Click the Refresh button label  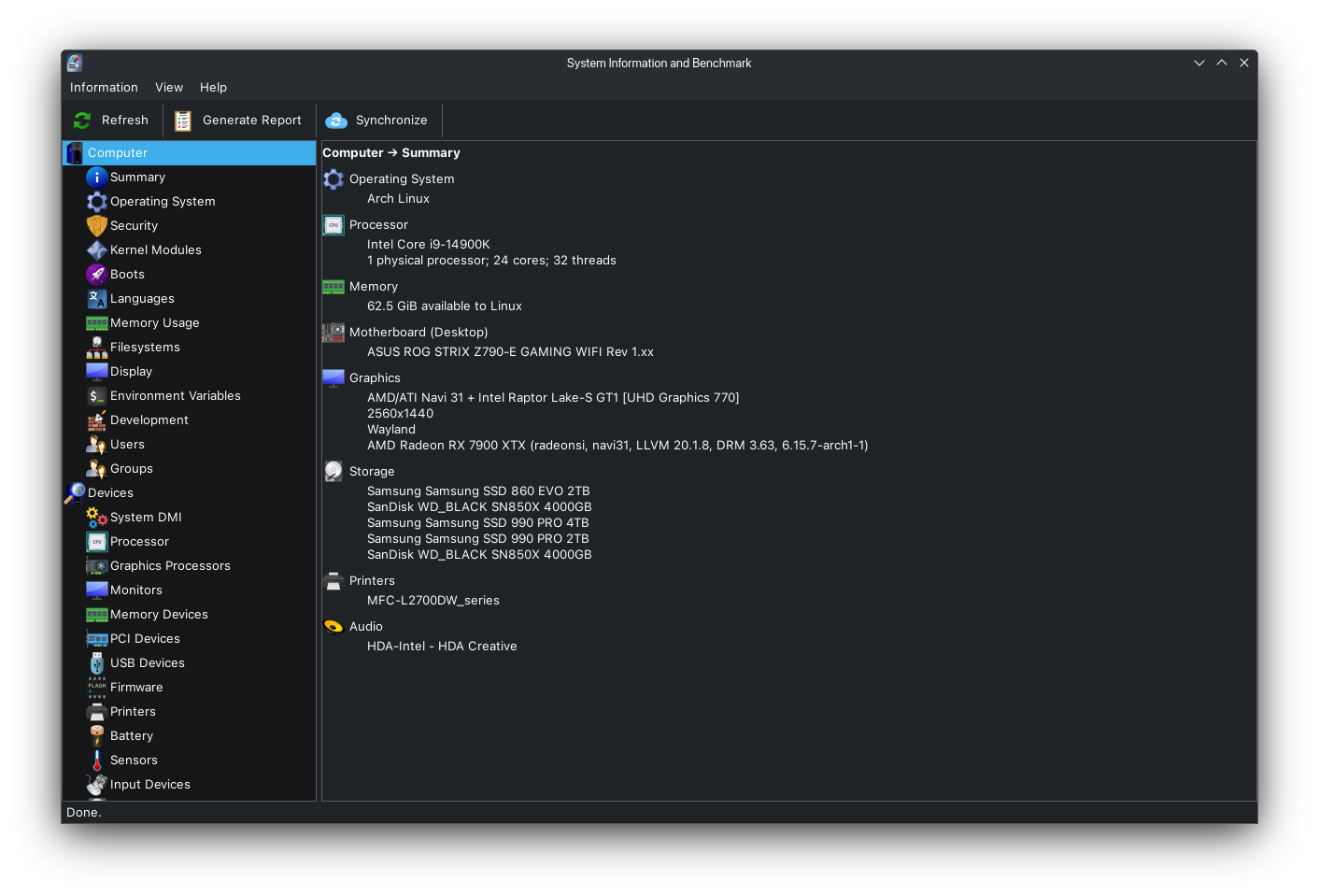[125, 120]
